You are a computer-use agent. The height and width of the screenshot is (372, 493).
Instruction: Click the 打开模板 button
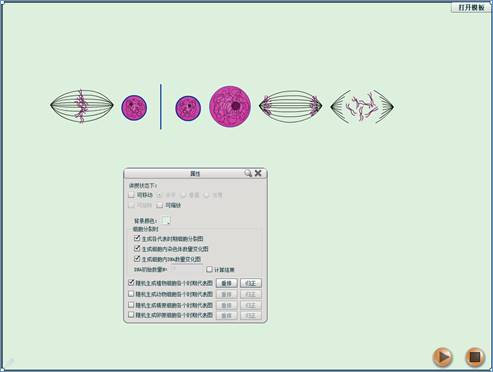click(x=471, y=7)
